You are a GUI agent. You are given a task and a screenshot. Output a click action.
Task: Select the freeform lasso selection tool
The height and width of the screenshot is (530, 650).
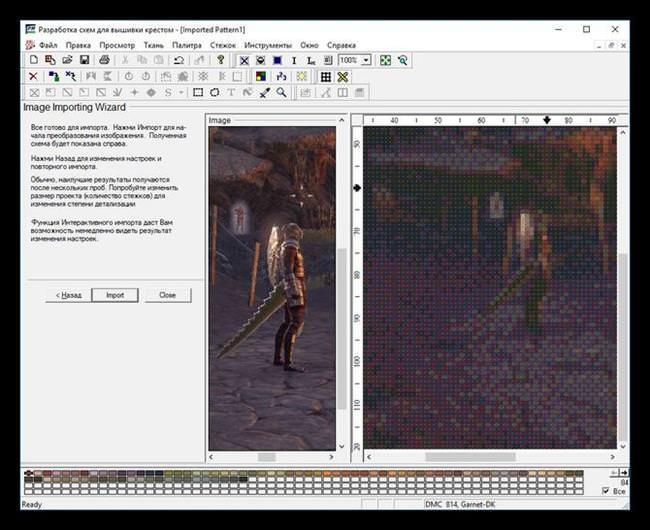coord(214,92)
